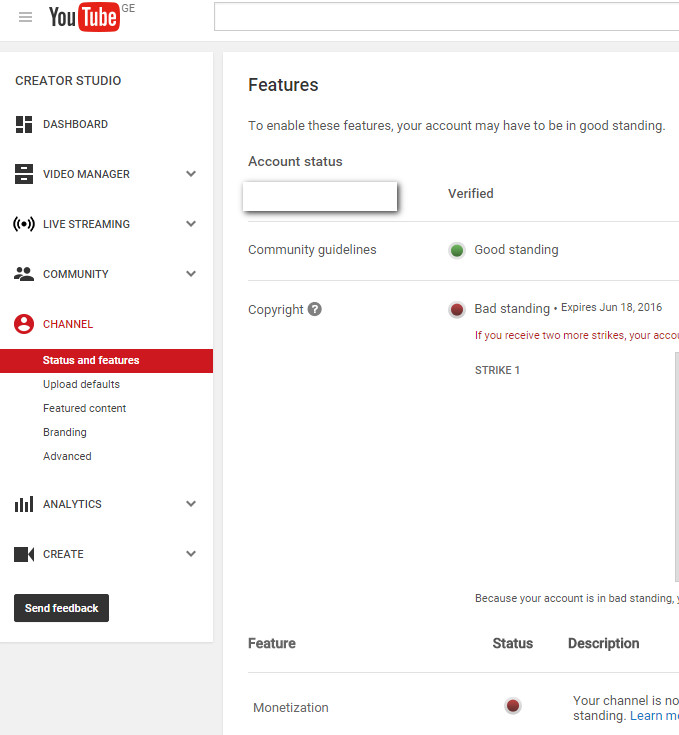The width and height of the screenshot is (679, 735).
Task: Click the red Channel person icon
Action: pos(24,324)
